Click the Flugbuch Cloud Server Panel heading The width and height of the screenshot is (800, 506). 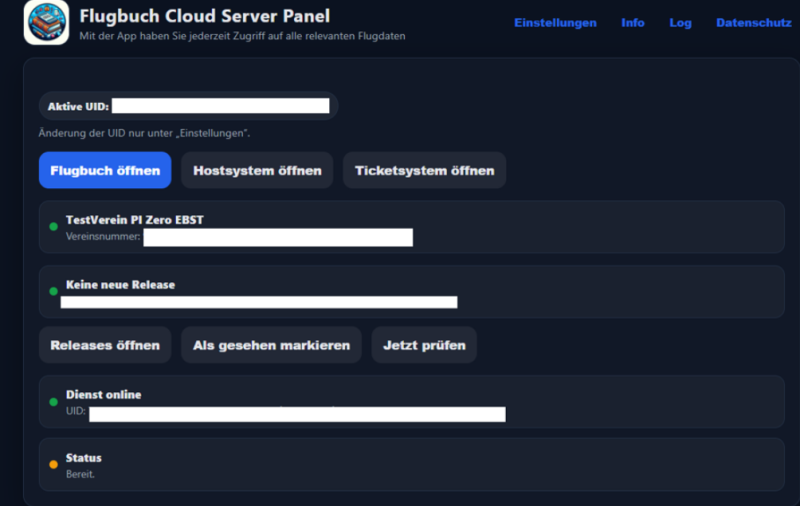click(204, 16)
